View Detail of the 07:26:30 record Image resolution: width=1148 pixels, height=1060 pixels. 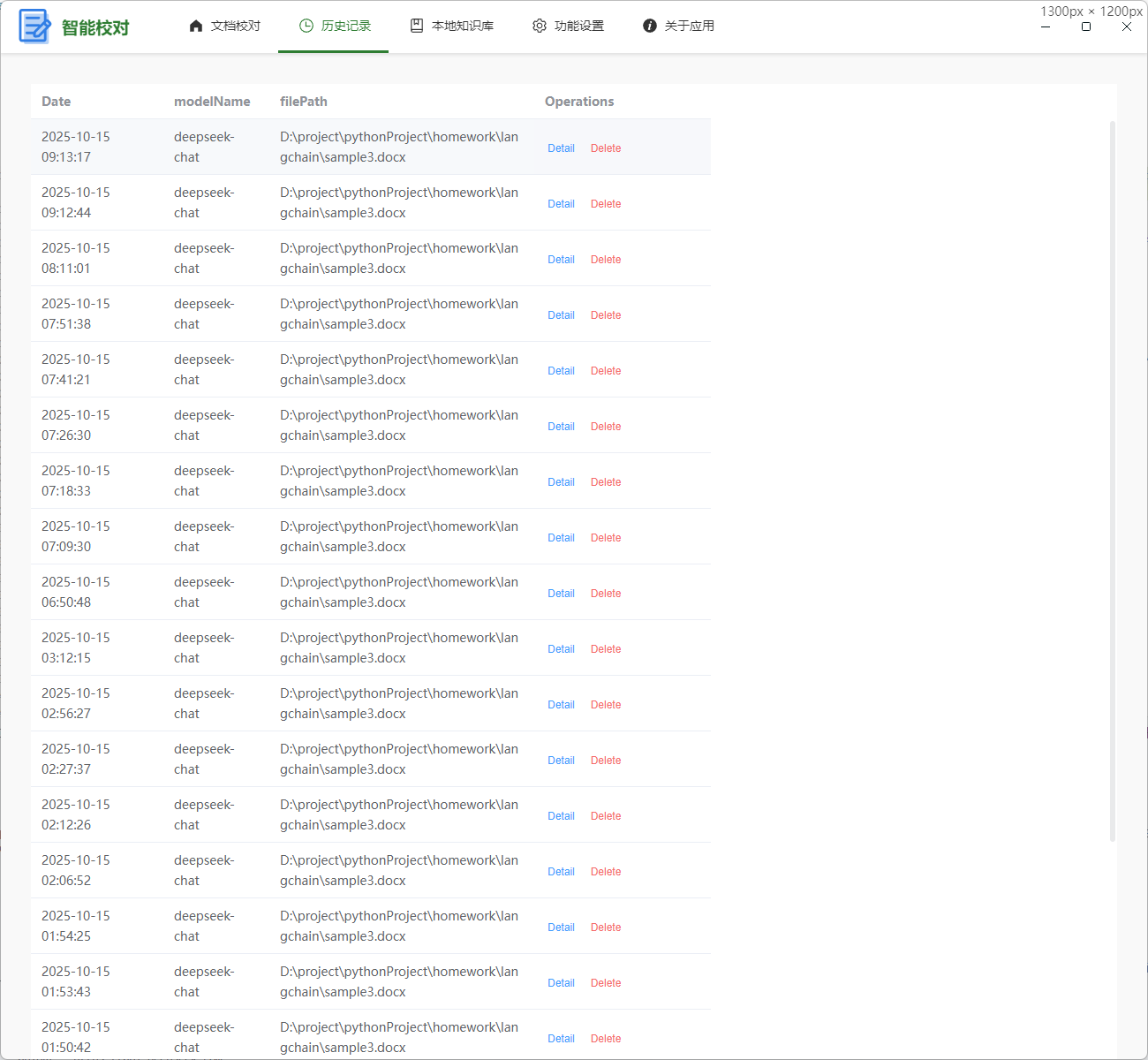point(561,427)
